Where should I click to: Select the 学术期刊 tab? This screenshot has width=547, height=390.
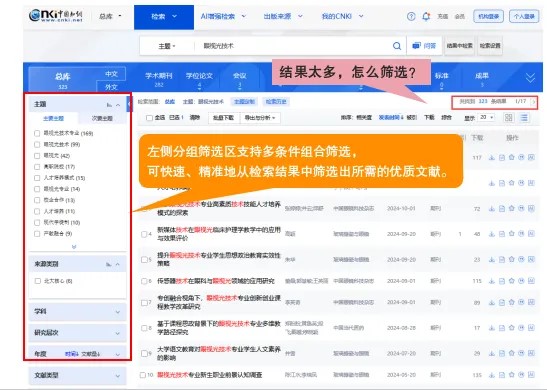point(159,79)
